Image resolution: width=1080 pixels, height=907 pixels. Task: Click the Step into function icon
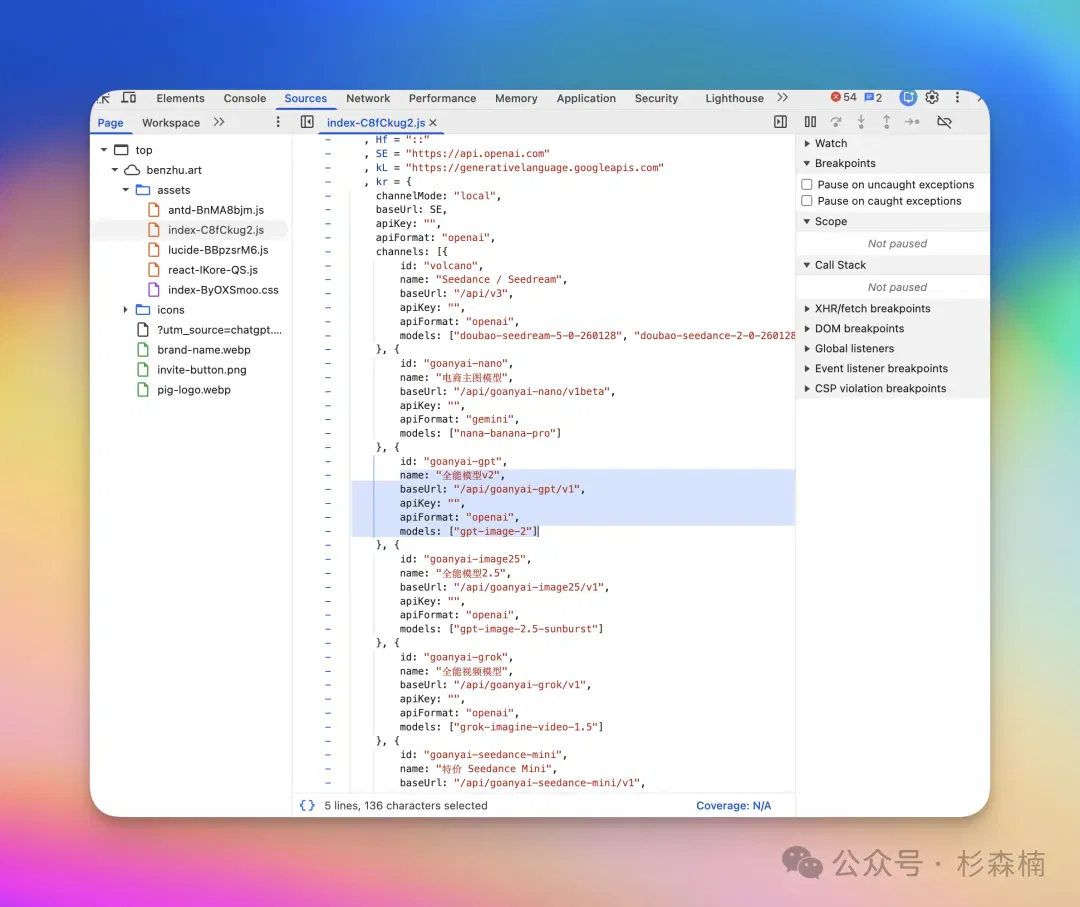pos(861,122)
